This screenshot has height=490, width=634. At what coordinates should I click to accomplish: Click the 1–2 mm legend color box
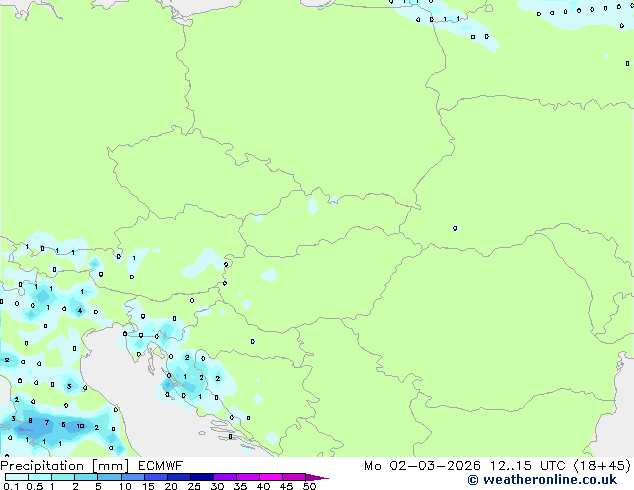tap(63, 477)
